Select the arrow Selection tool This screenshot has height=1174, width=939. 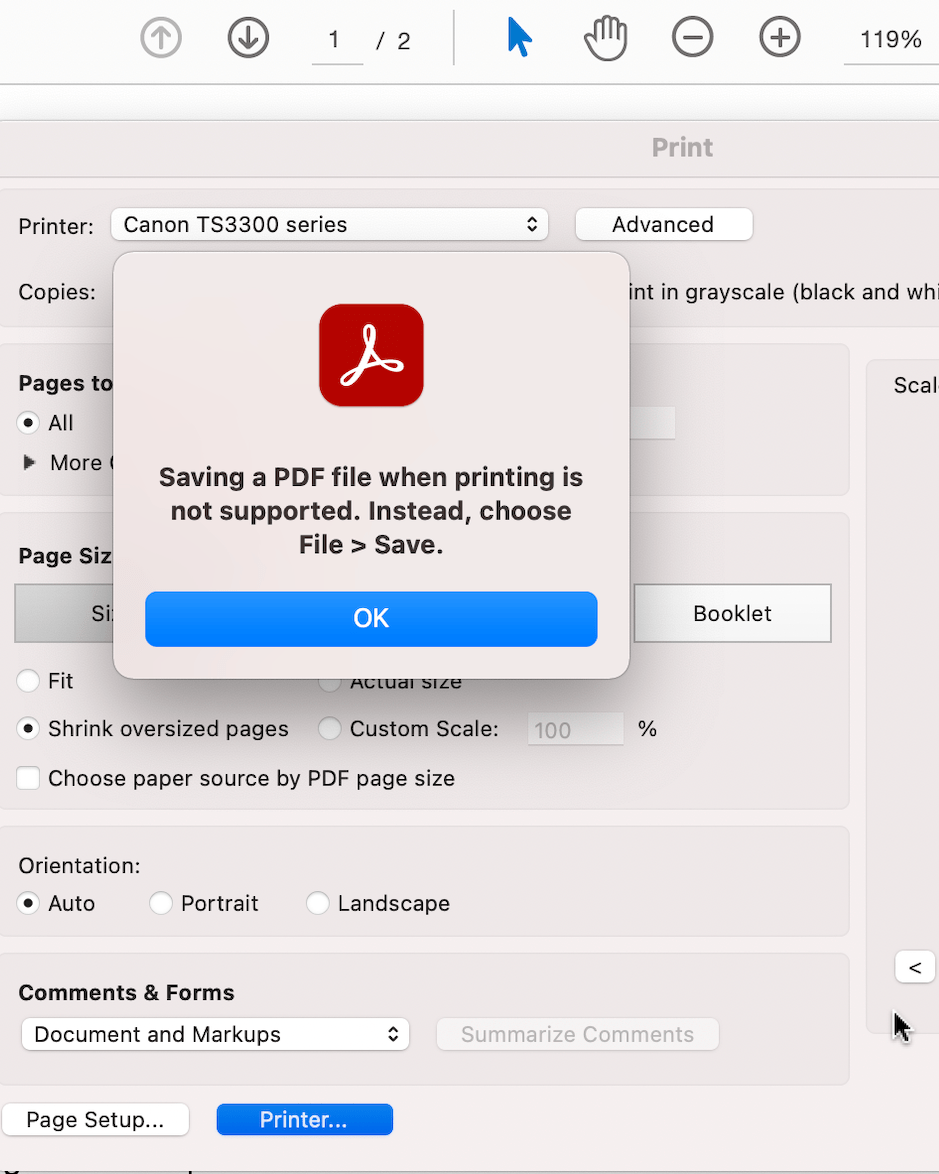(518, 37)
